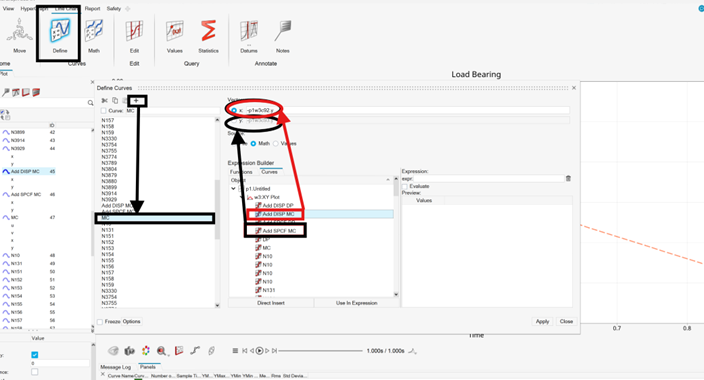The image size is (704, 380).
Task: Click the add ribbon tab diamond icon
Action: 128,9
